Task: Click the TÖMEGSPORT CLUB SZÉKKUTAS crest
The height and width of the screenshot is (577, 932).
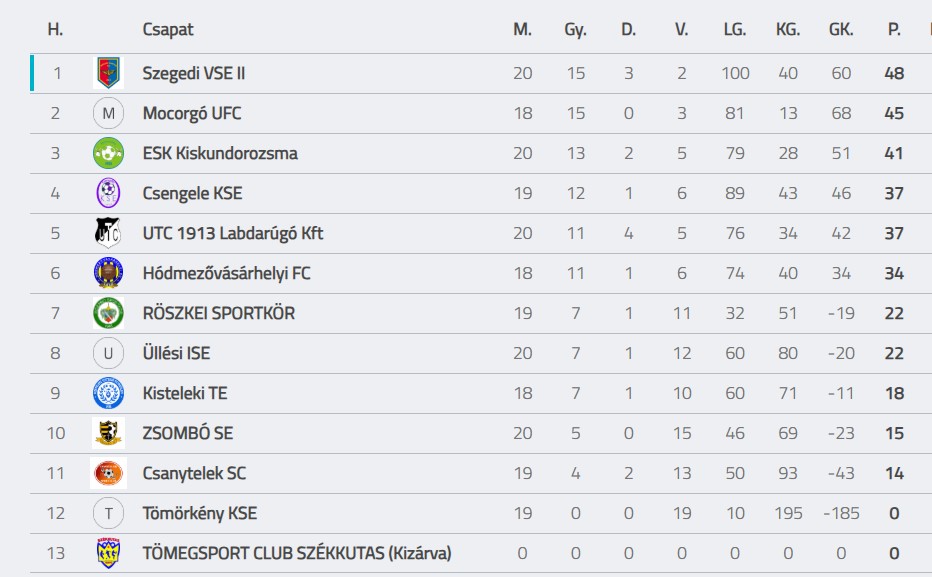Action: tap(108, 553)
